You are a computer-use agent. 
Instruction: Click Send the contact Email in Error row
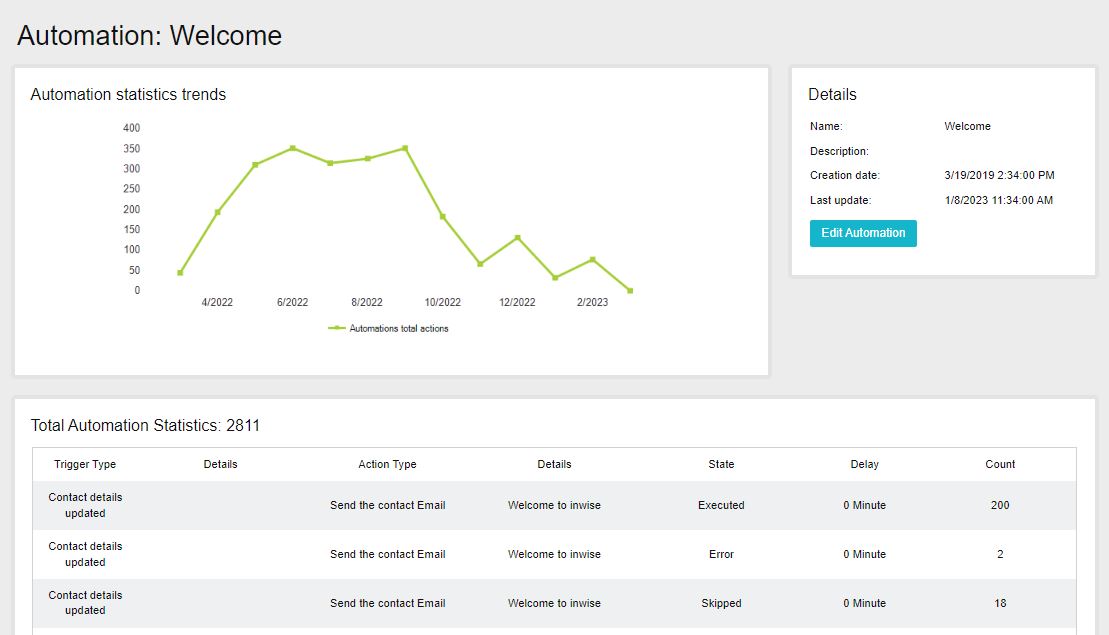(388, 554)
